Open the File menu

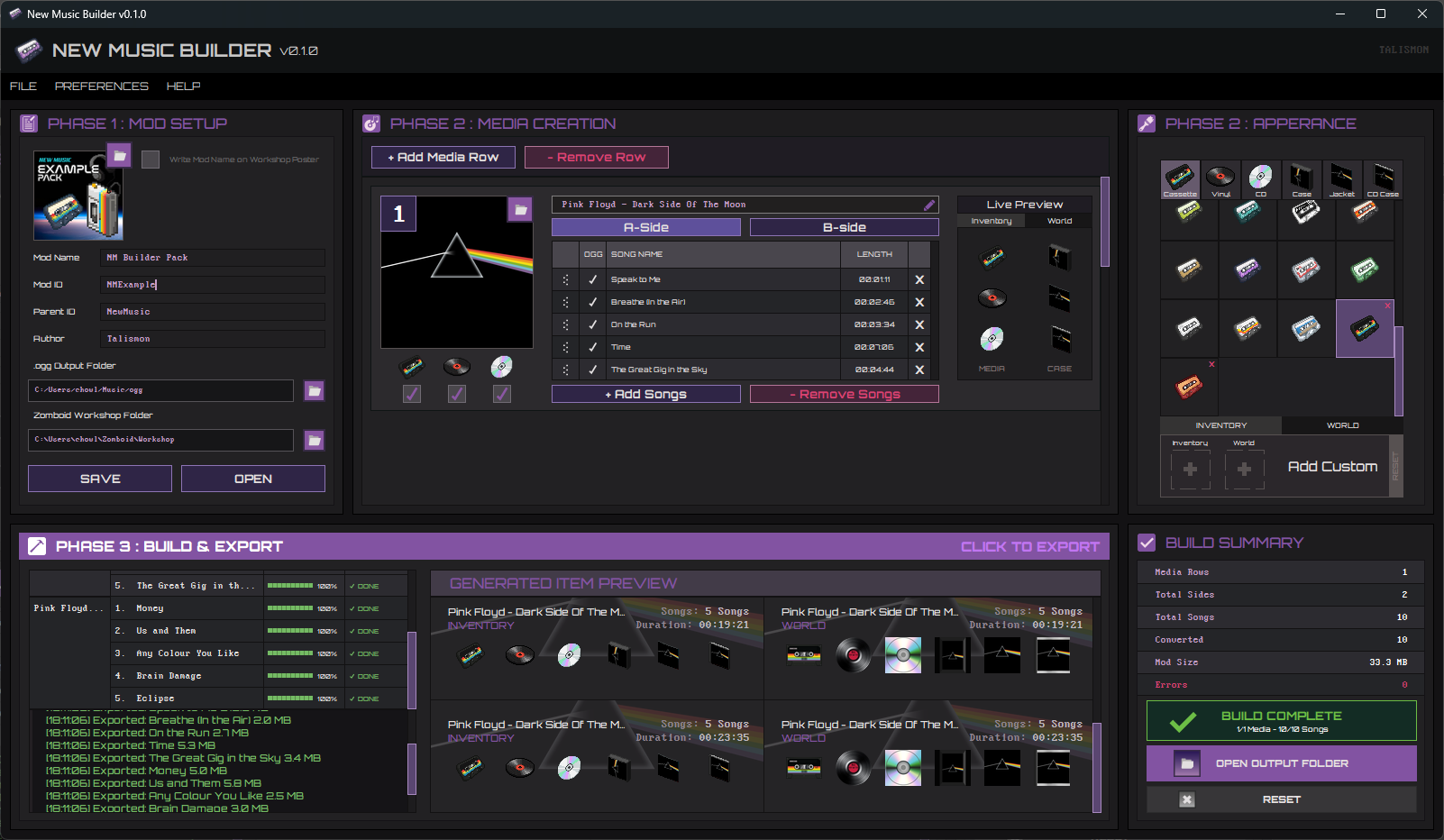[23, 87]
